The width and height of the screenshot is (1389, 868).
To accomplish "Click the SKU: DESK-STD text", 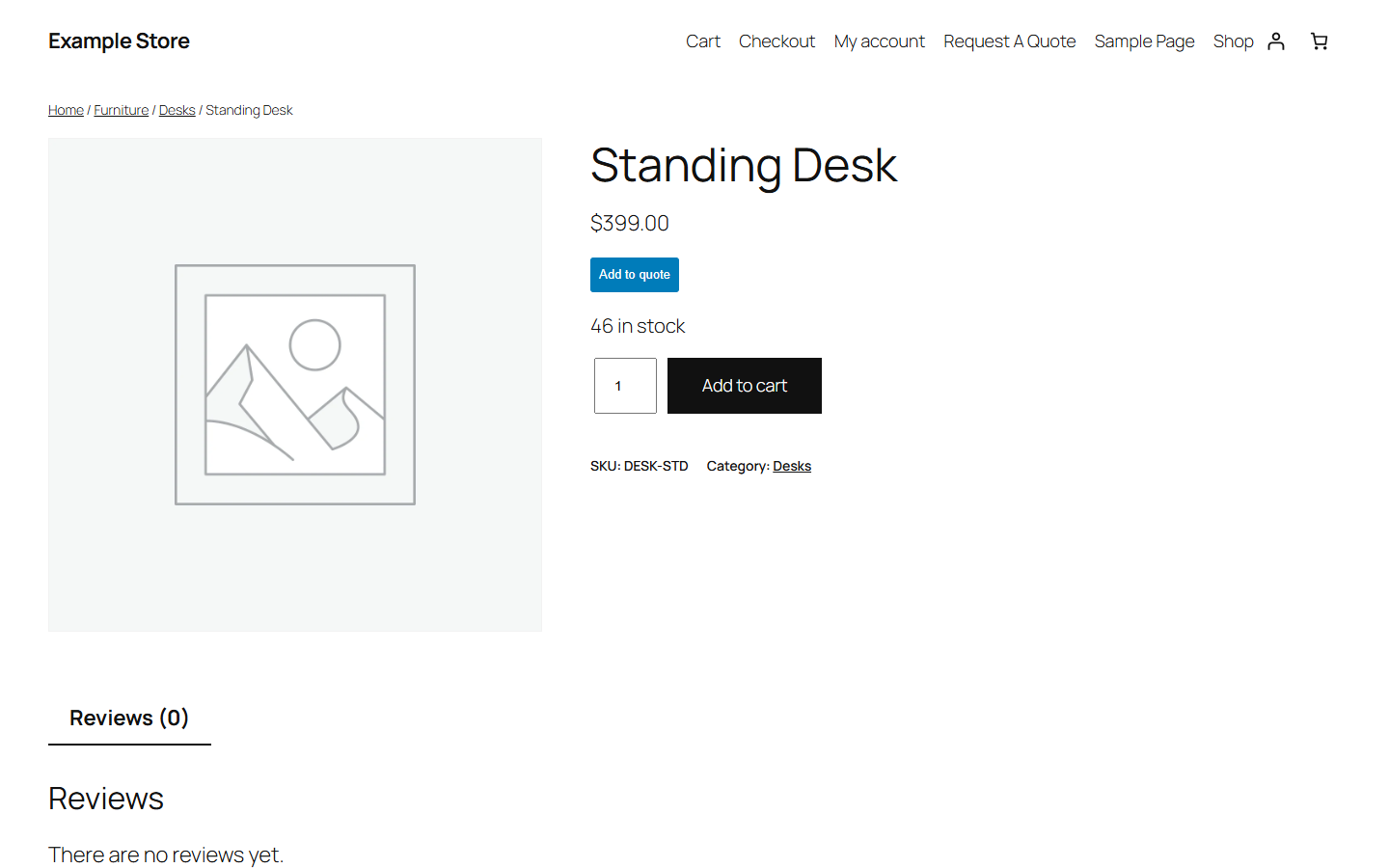I will [x=640, y=466].
